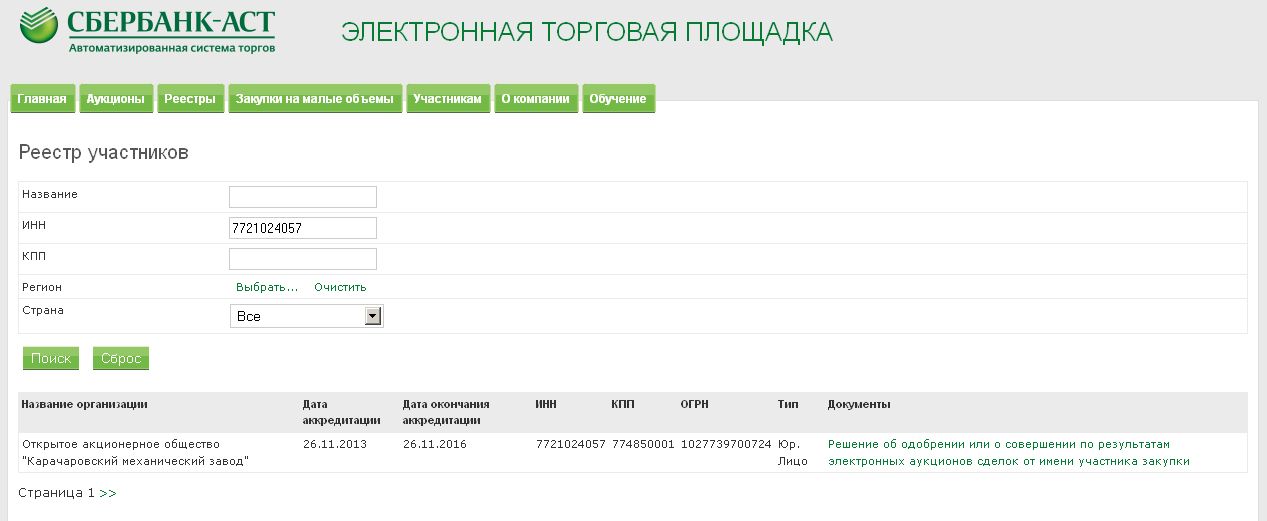Screen dimensions: 1267x521
Task: Open the Решение об одобрении document link
Action: point(1009,452)
